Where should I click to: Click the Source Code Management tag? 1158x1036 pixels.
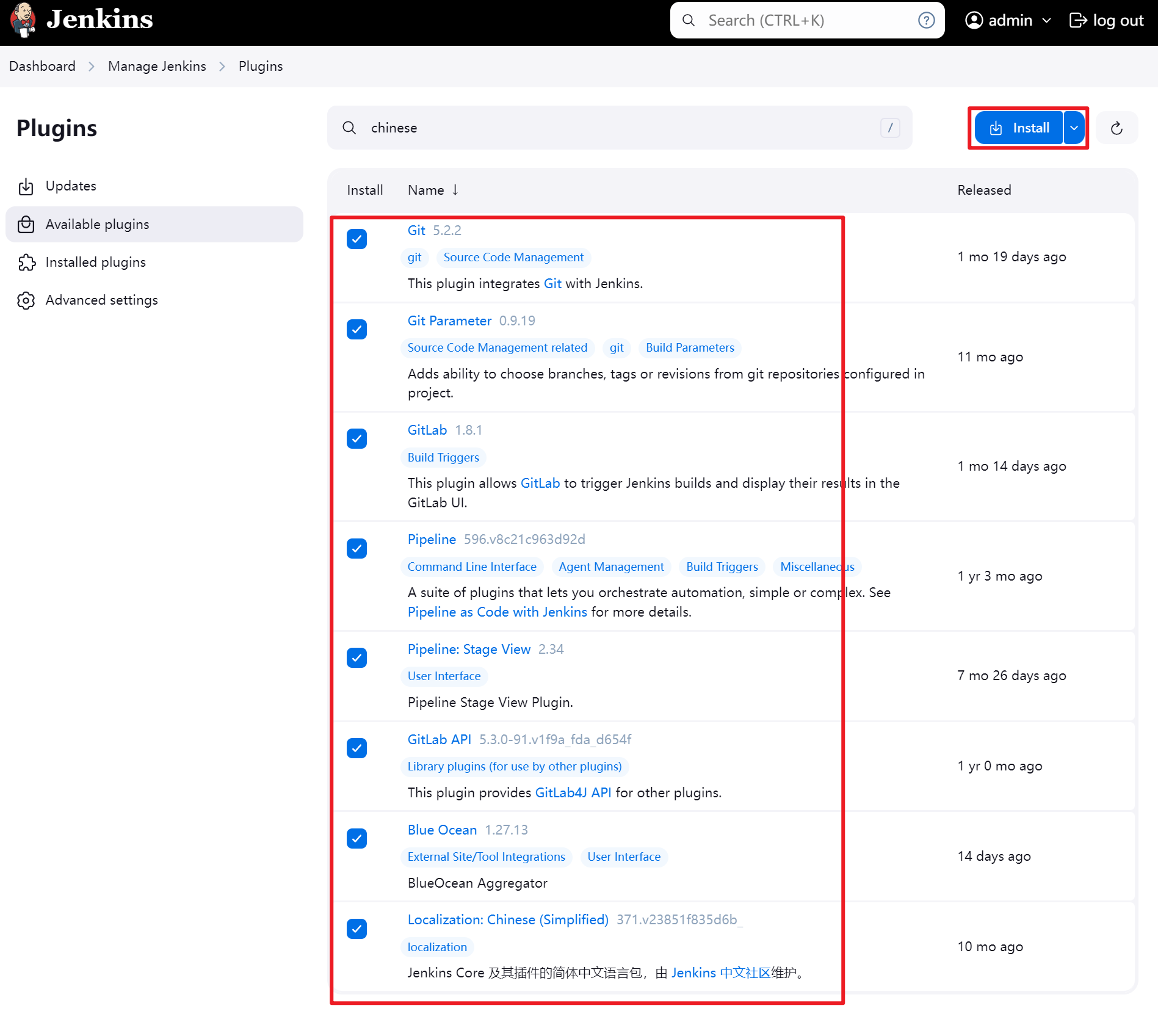tap(513, 257)
